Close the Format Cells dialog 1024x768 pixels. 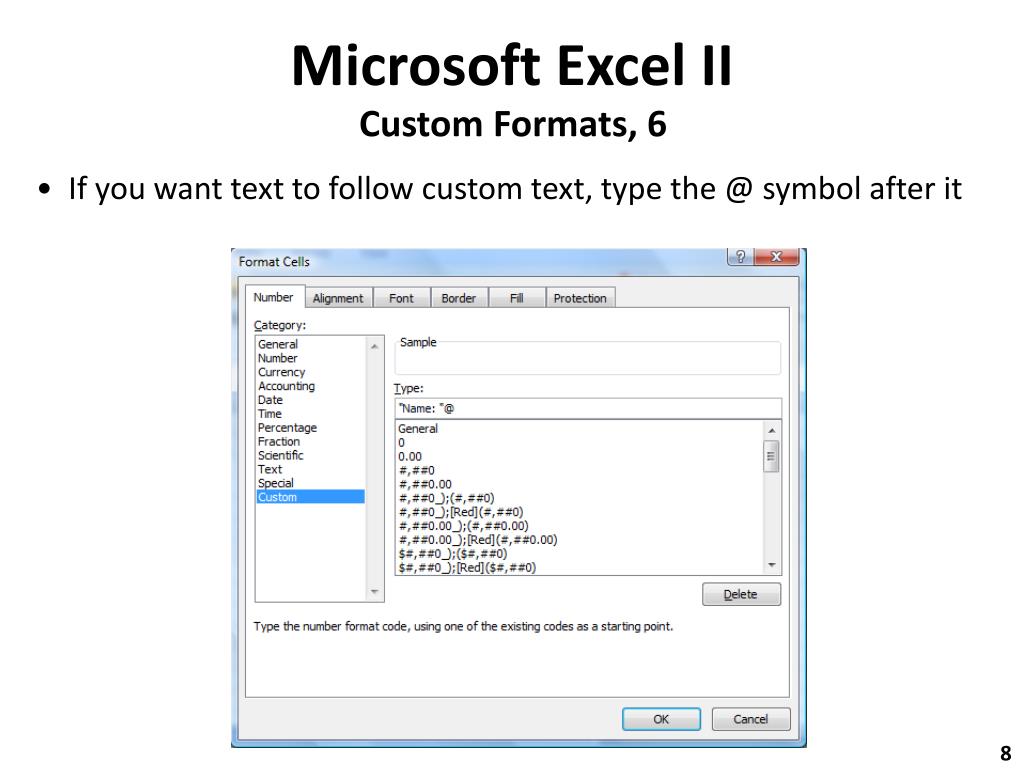[776, 257]
